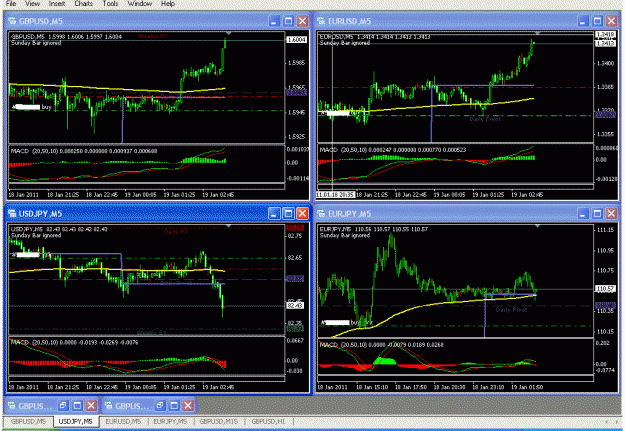Close the GBPUSD,M5 chart window
625x431 pixels.
(x=303, y=21)
